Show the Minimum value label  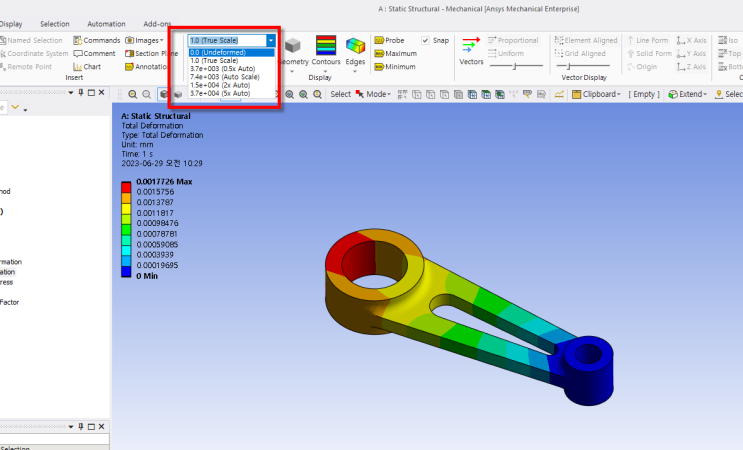[x=395, y=67]
